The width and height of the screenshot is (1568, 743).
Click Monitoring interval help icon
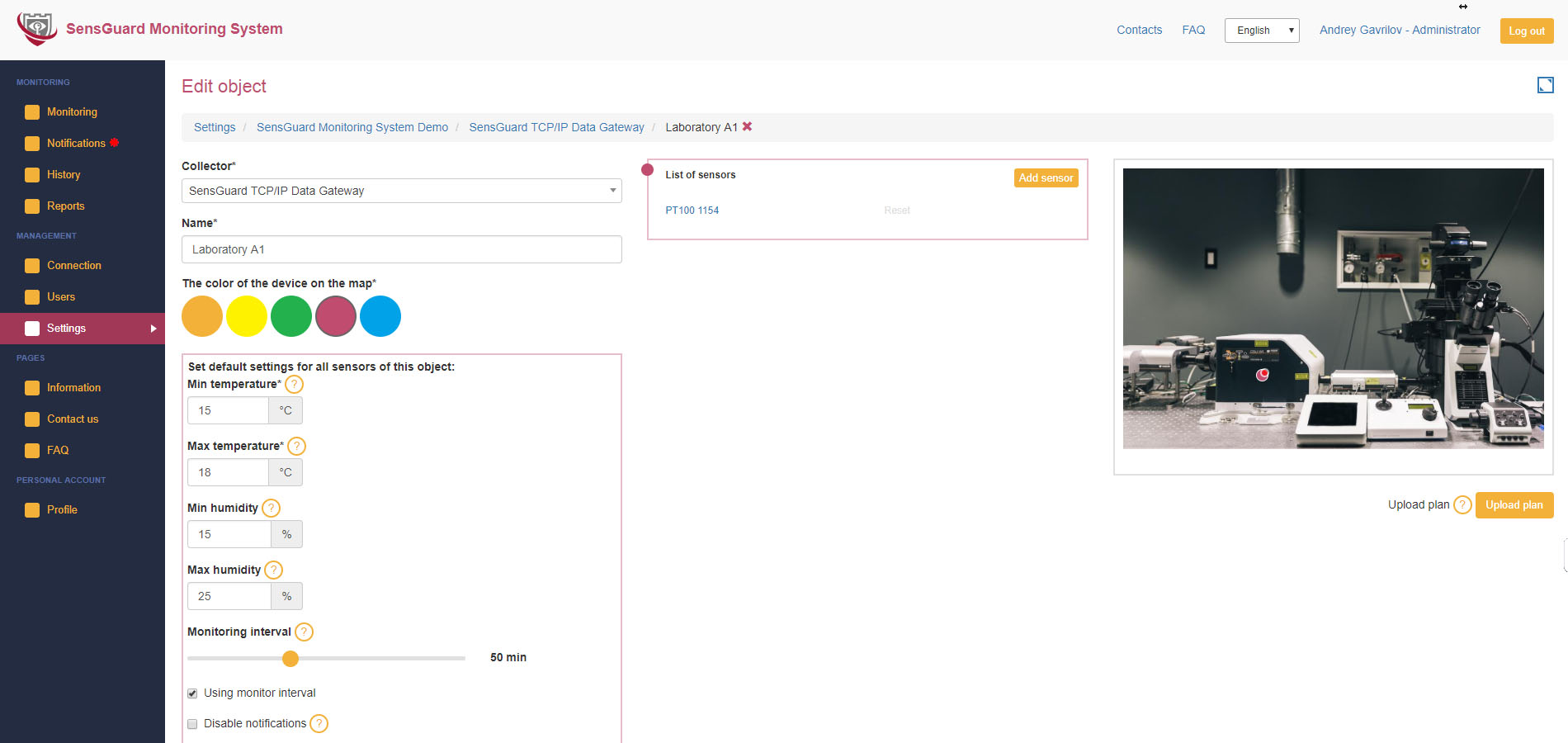coord(304,632)
